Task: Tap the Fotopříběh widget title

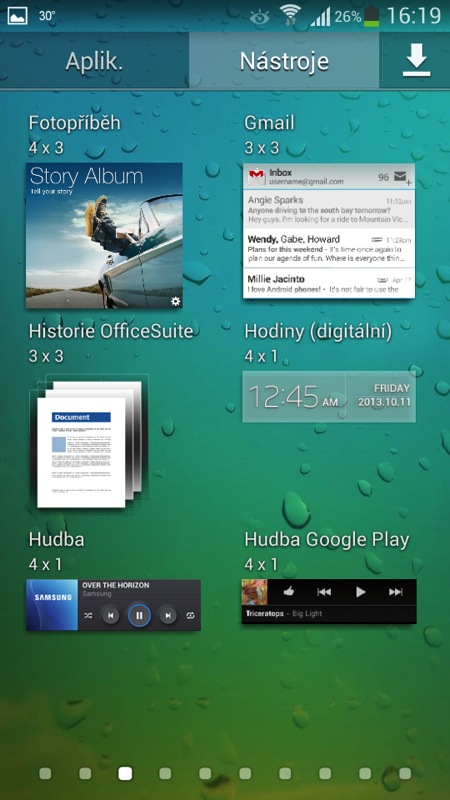Action: click(x=74, y=123)
